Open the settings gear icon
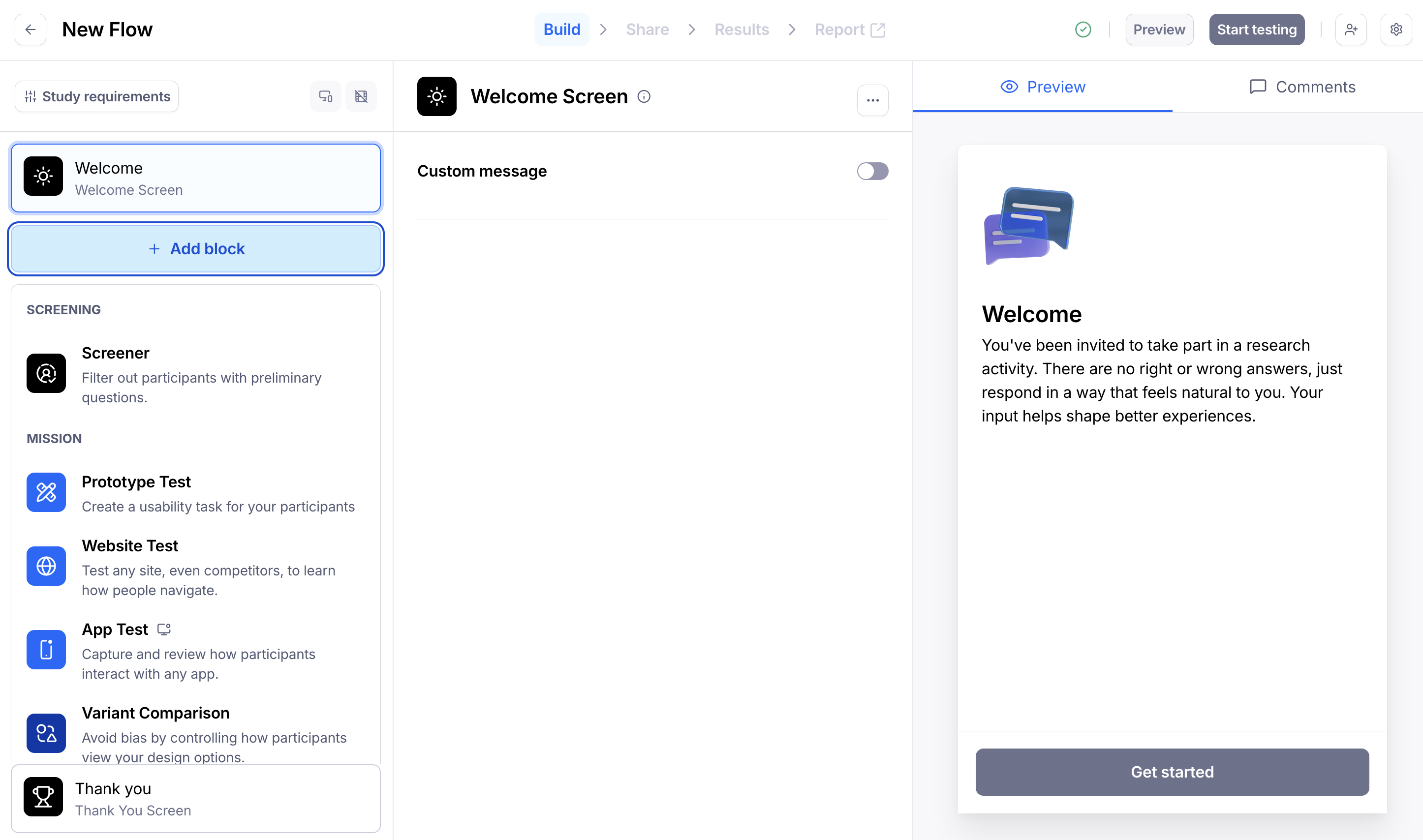The width and height of the screenshot is (1423, 840). pyautogui.click(x=1396, y=30)
